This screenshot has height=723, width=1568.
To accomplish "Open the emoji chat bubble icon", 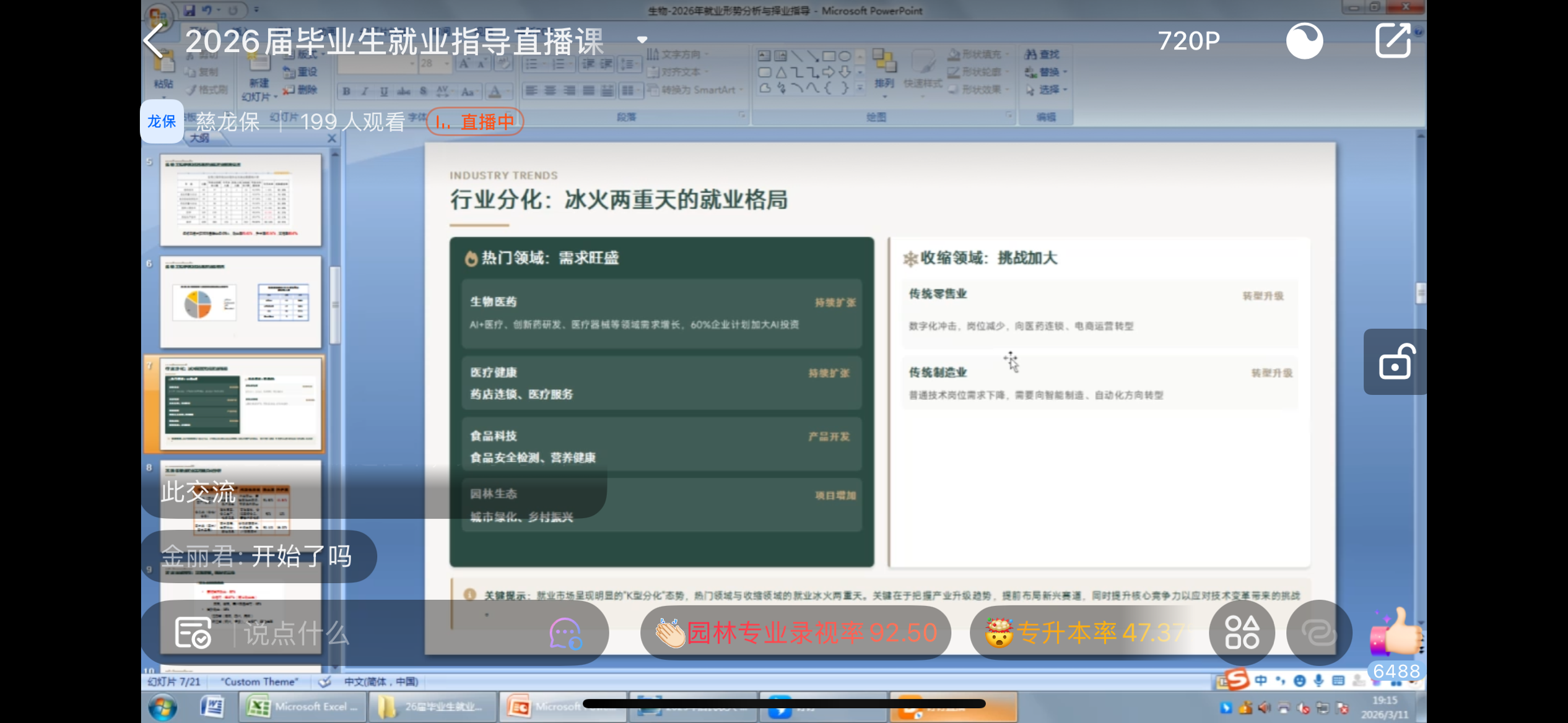I will [565, 633].
